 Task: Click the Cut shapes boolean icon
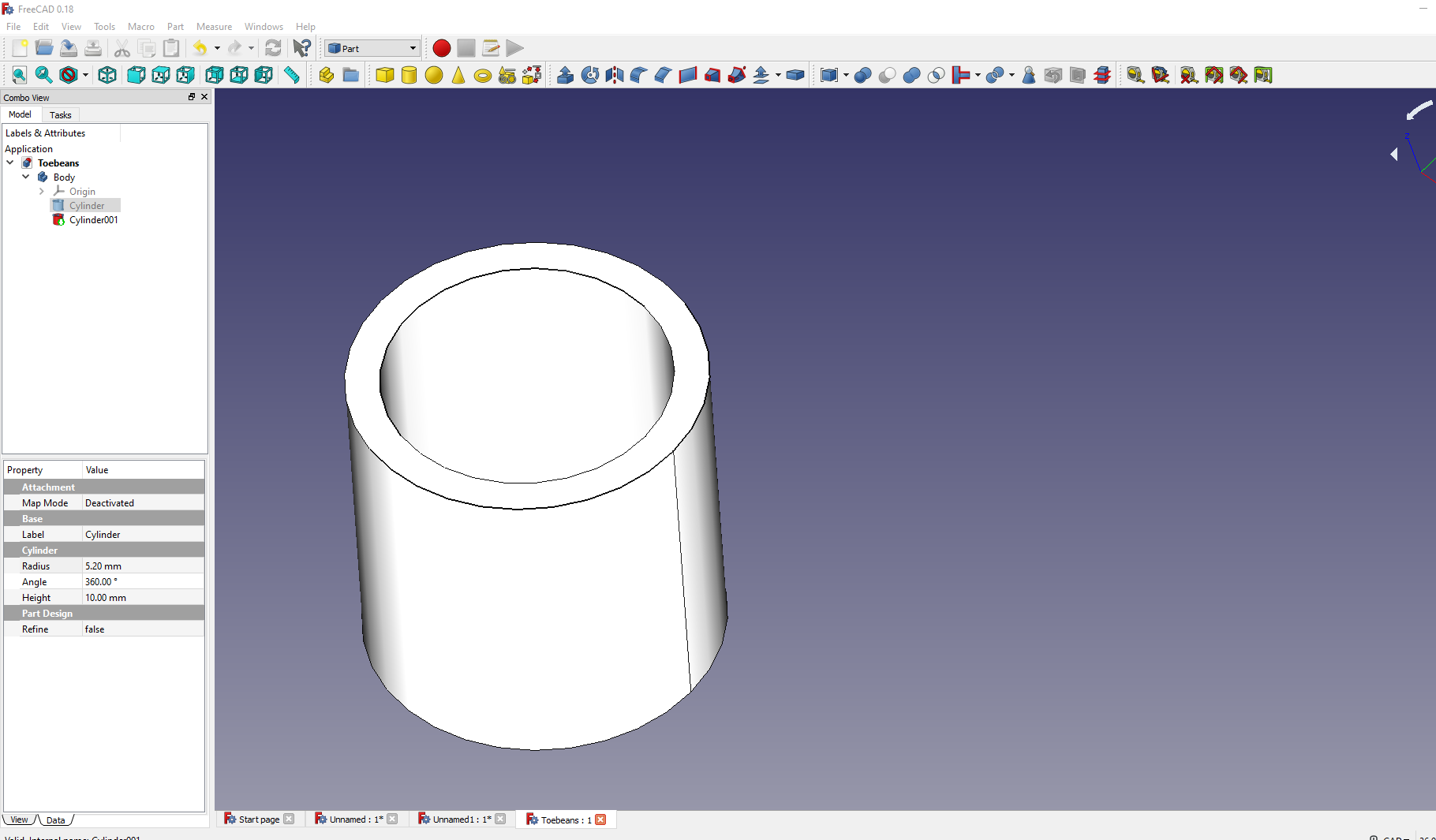tap(887, 75)
